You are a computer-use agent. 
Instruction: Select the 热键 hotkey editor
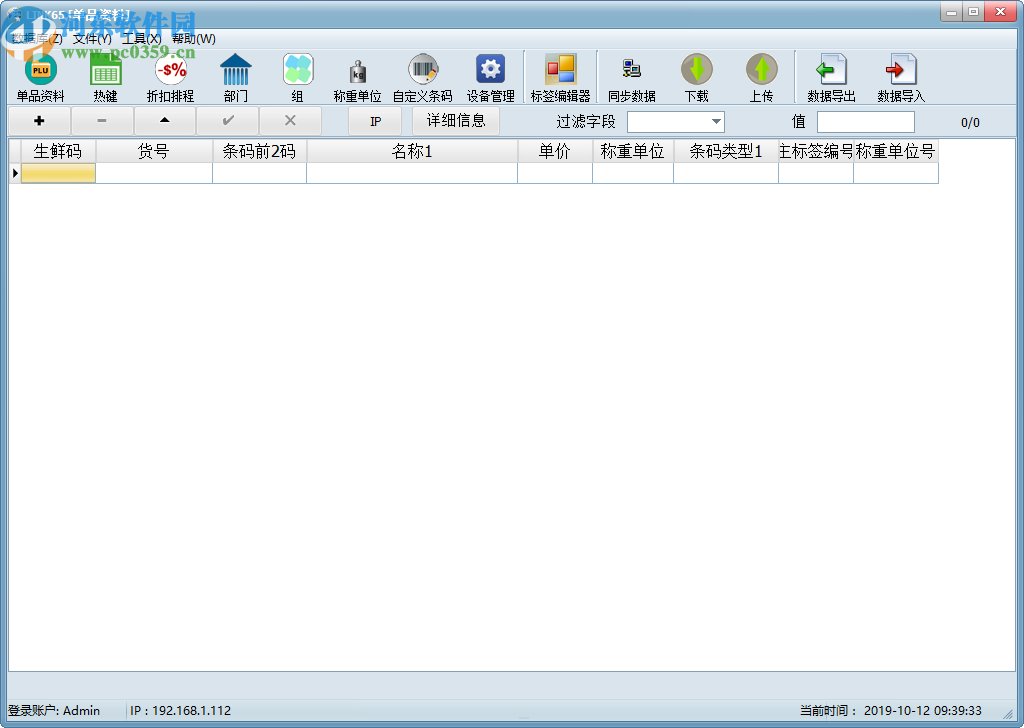pyautogui.click(x=104, y=75)
